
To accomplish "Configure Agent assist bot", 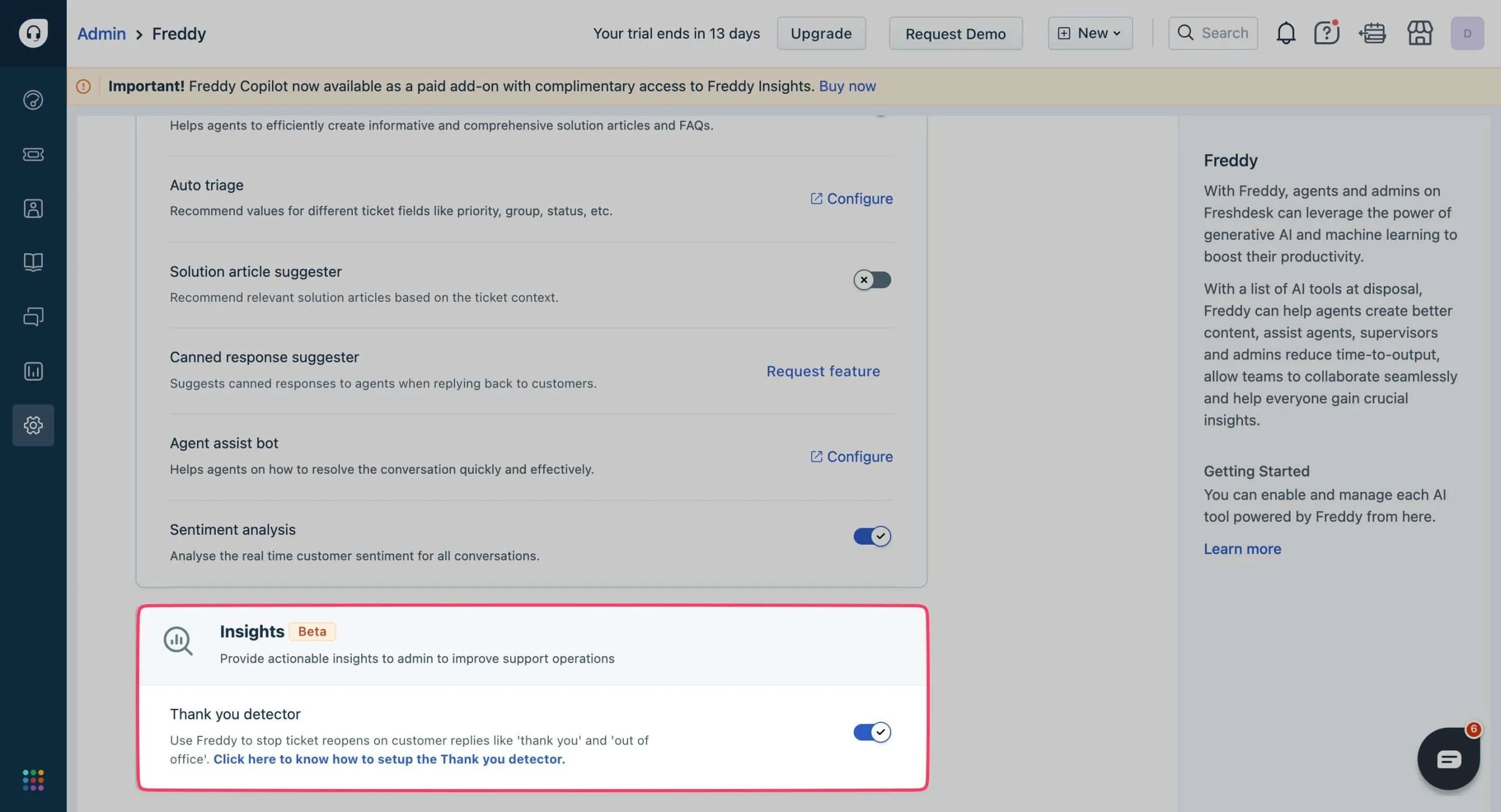I will pyautogui.click(x=851, y=457).
